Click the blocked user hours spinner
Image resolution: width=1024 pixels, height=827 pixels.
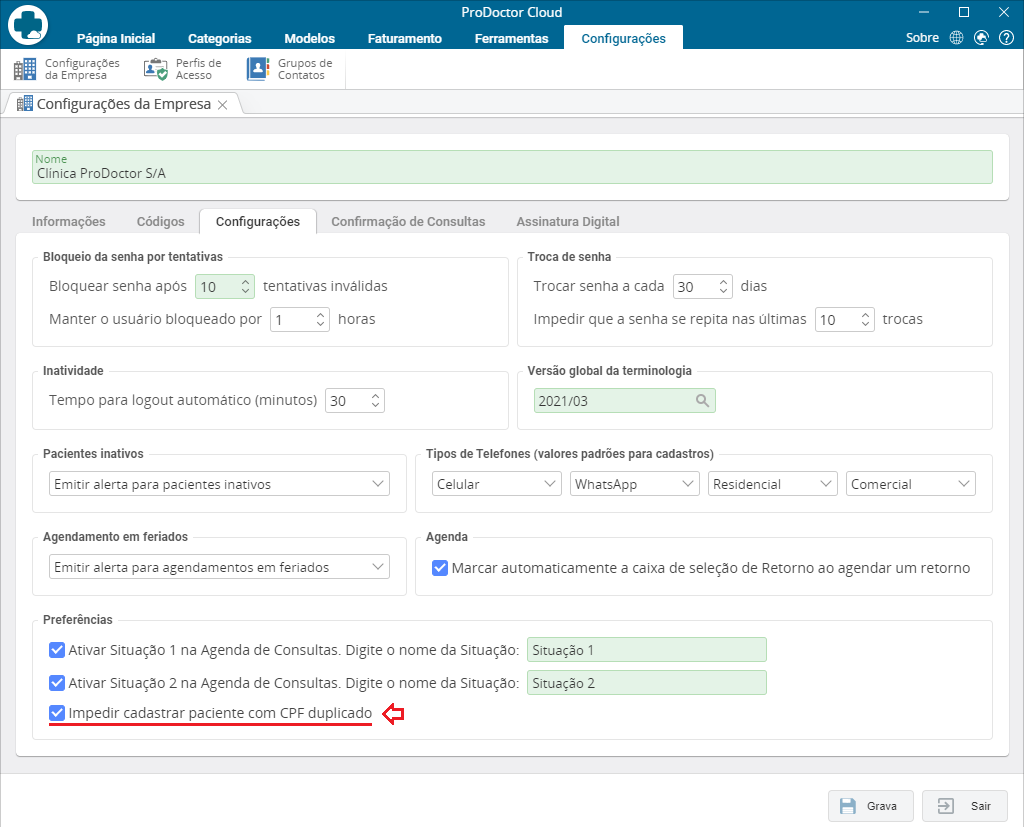(x=300, y=319)
